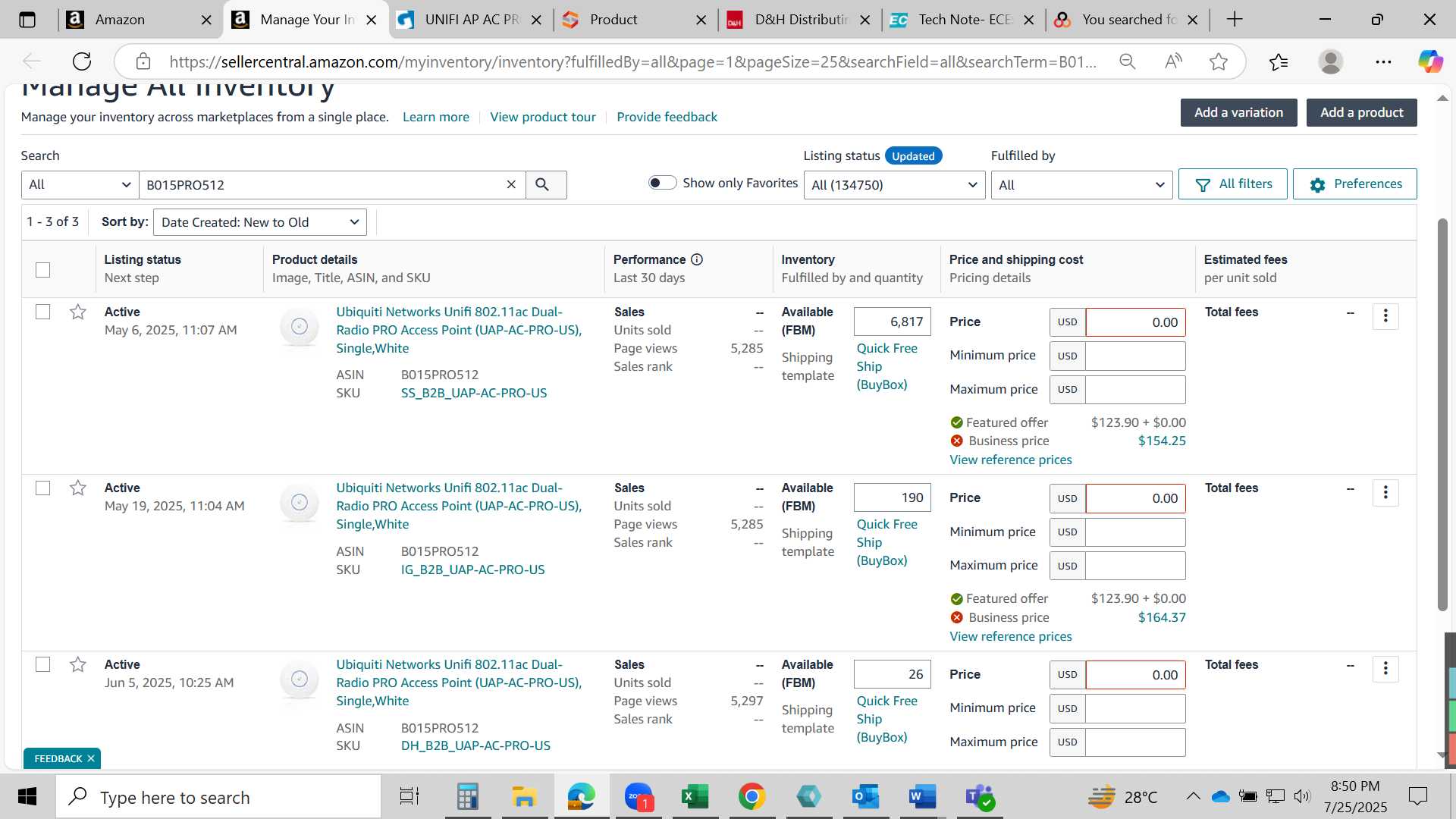The image size is (1456, 819).
Task: Toggle Show only Favorites switch
Action: (x=662, y=183)
